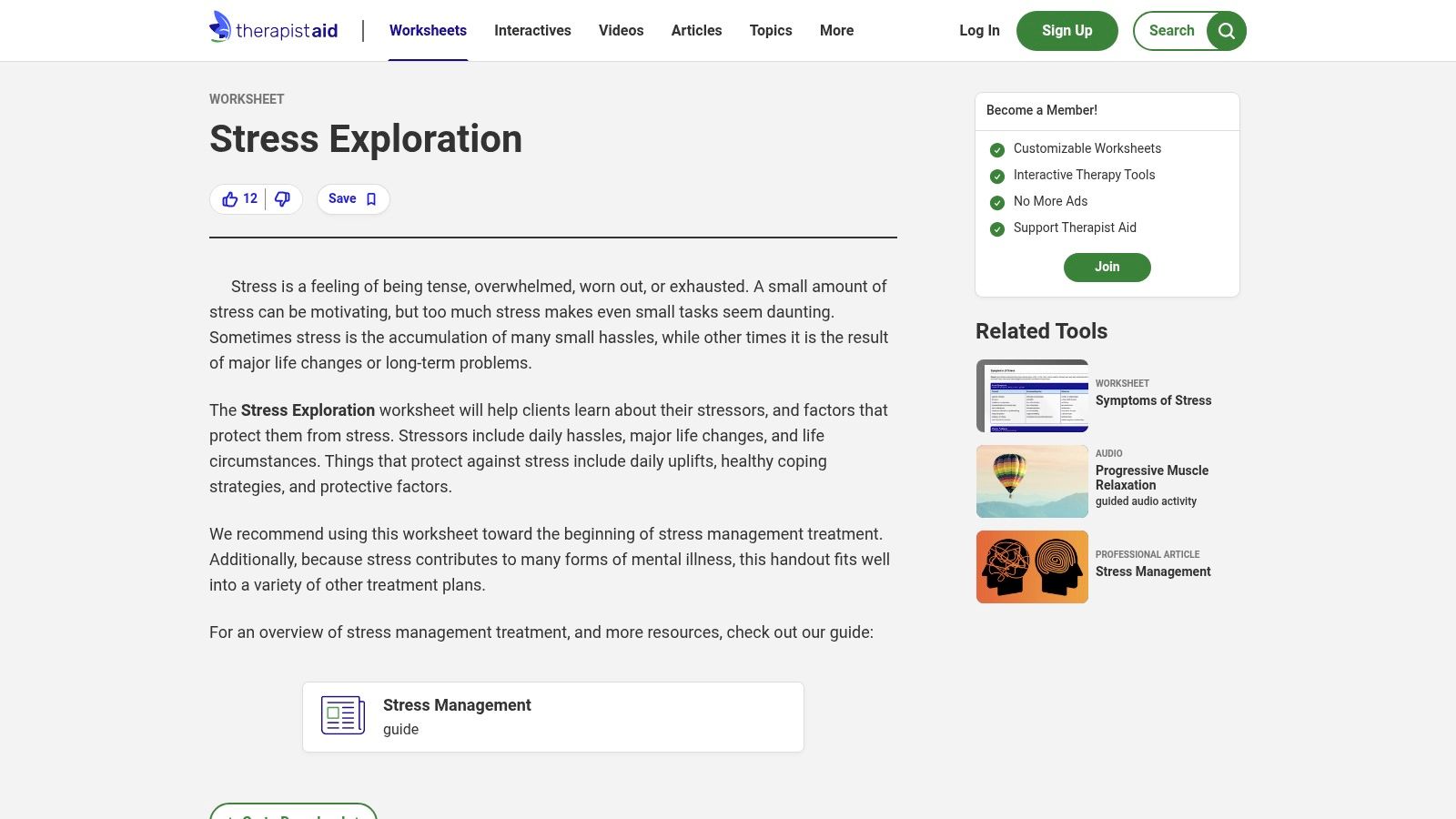Open the Stress Management article thumbnail

1032,567
